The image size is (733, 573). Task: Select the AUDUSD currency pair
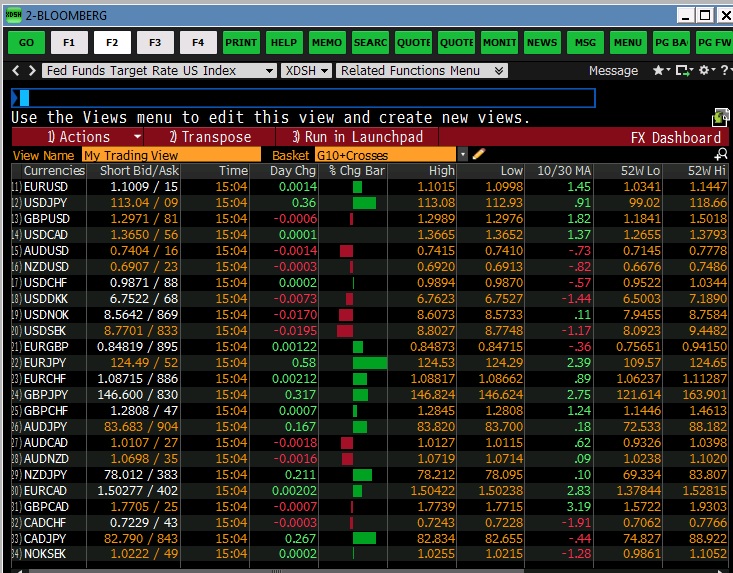pyautogui.click(x=46, y=251)
